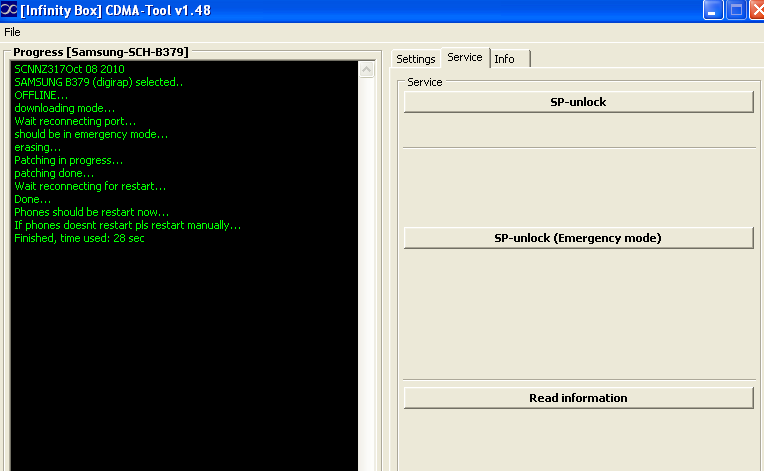Click the 'Done...' log line
This screenshot has height=471, width=764.
pos(32,199)
